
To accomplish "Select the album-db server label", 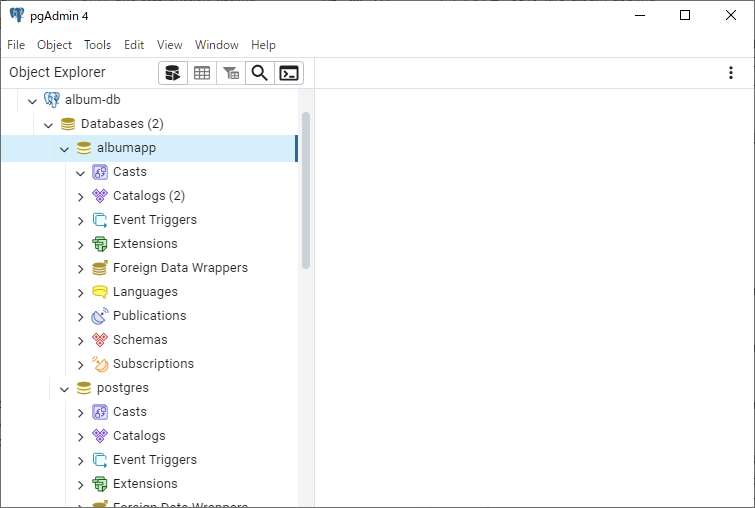I will [92, 100].
